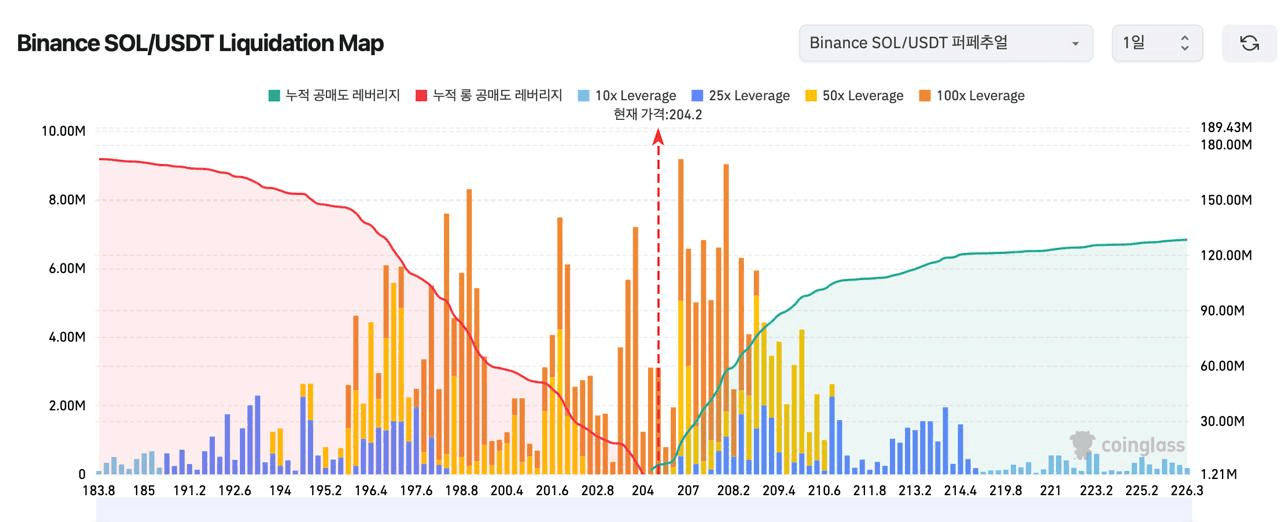This screenshot has width=1280, height=522.
Task: Toggle the 10x Leverage legend item
Action: click(x=626, y=96)
